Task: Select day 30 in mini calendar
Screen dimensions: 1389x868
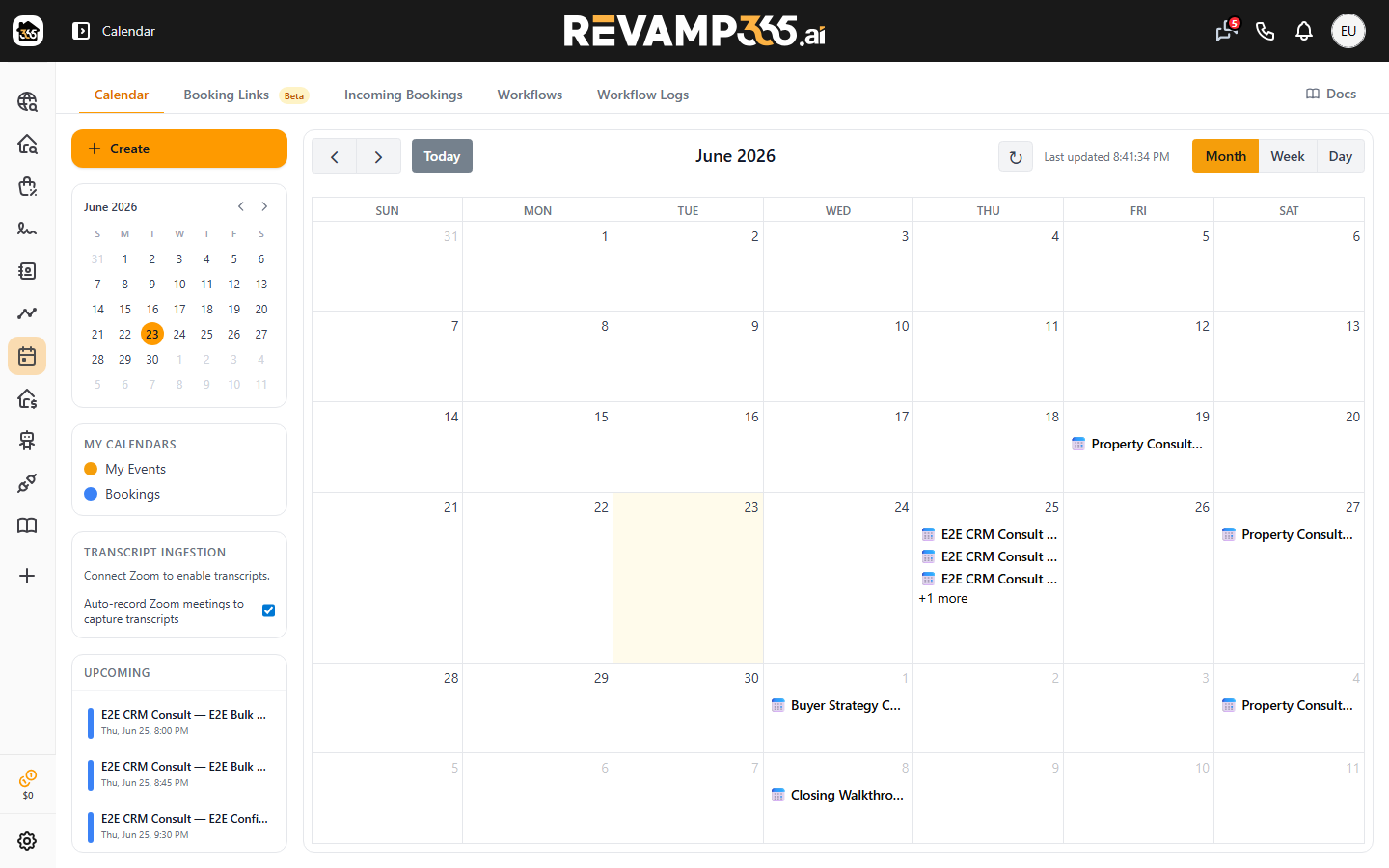Action: [152, 359]
